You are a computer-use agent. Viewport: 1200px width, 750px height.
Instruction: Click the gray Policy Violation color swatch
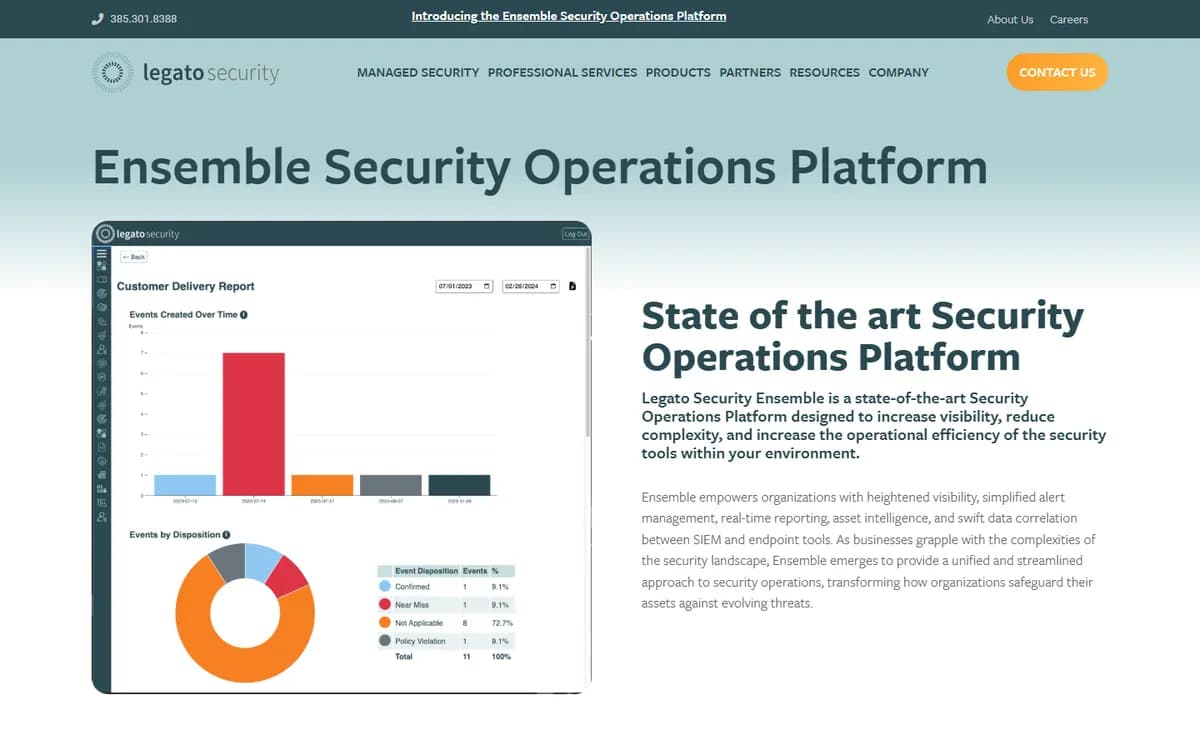click(x=384, y=640)
